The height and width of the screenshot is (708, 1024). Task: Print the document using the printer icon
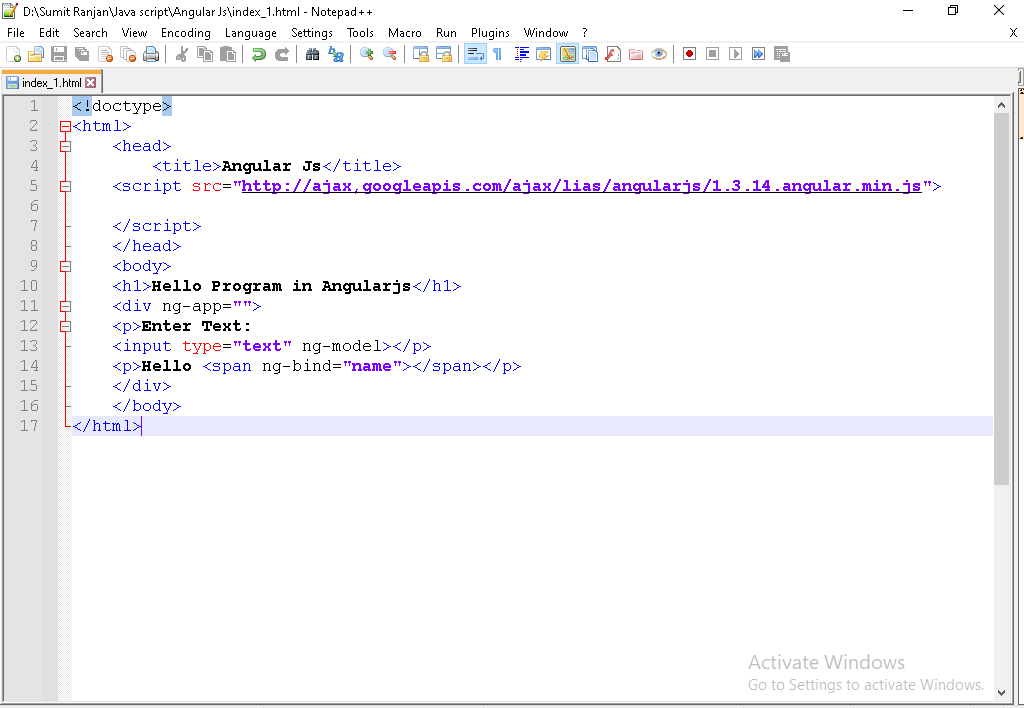[x=151, y=54]
